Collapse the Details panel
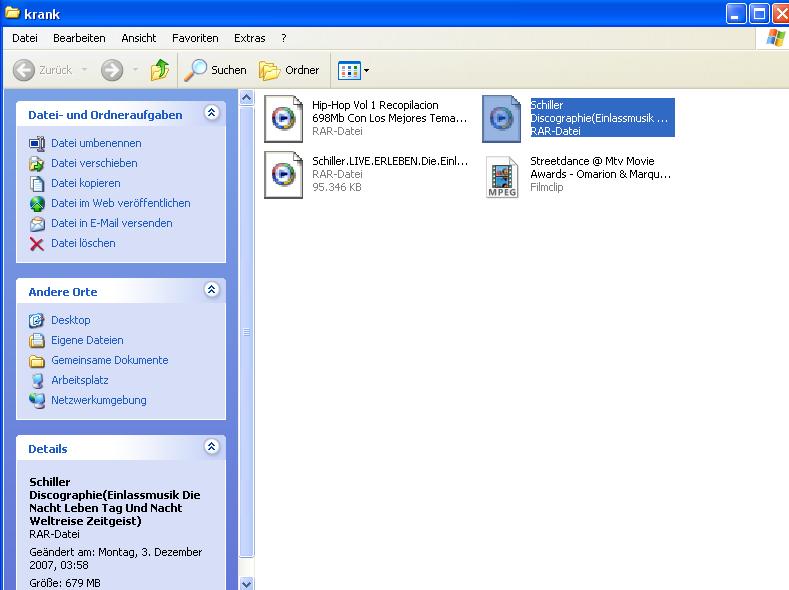The height and width of the screenshot is (590, 789). (x=211, y=447)
